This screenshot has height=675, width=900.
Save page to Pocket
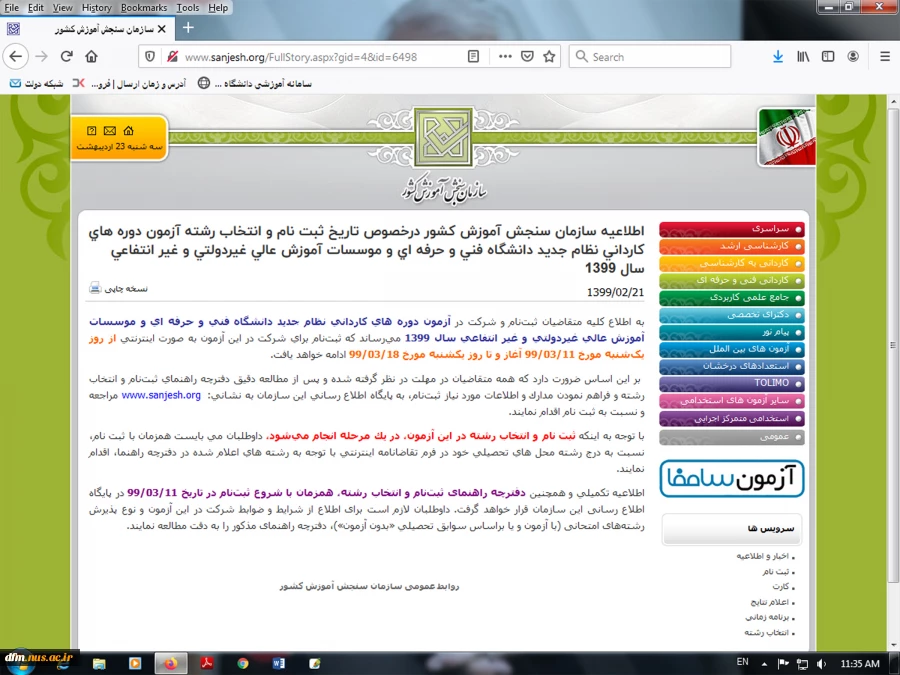pyautogui.click(x=527, y=56)
